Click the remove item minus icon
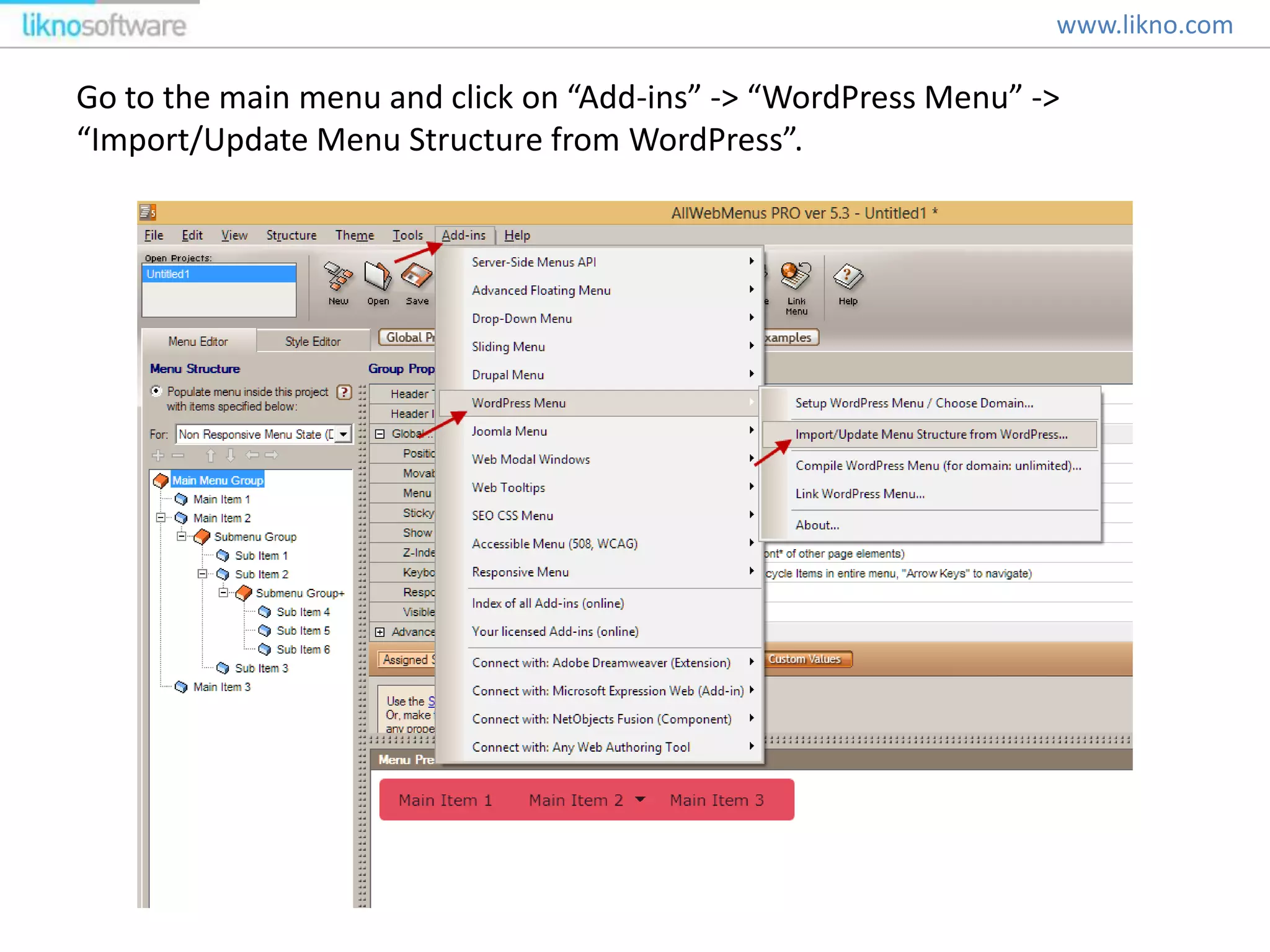Screen dimensions: 1270x952 click(178, 456)
